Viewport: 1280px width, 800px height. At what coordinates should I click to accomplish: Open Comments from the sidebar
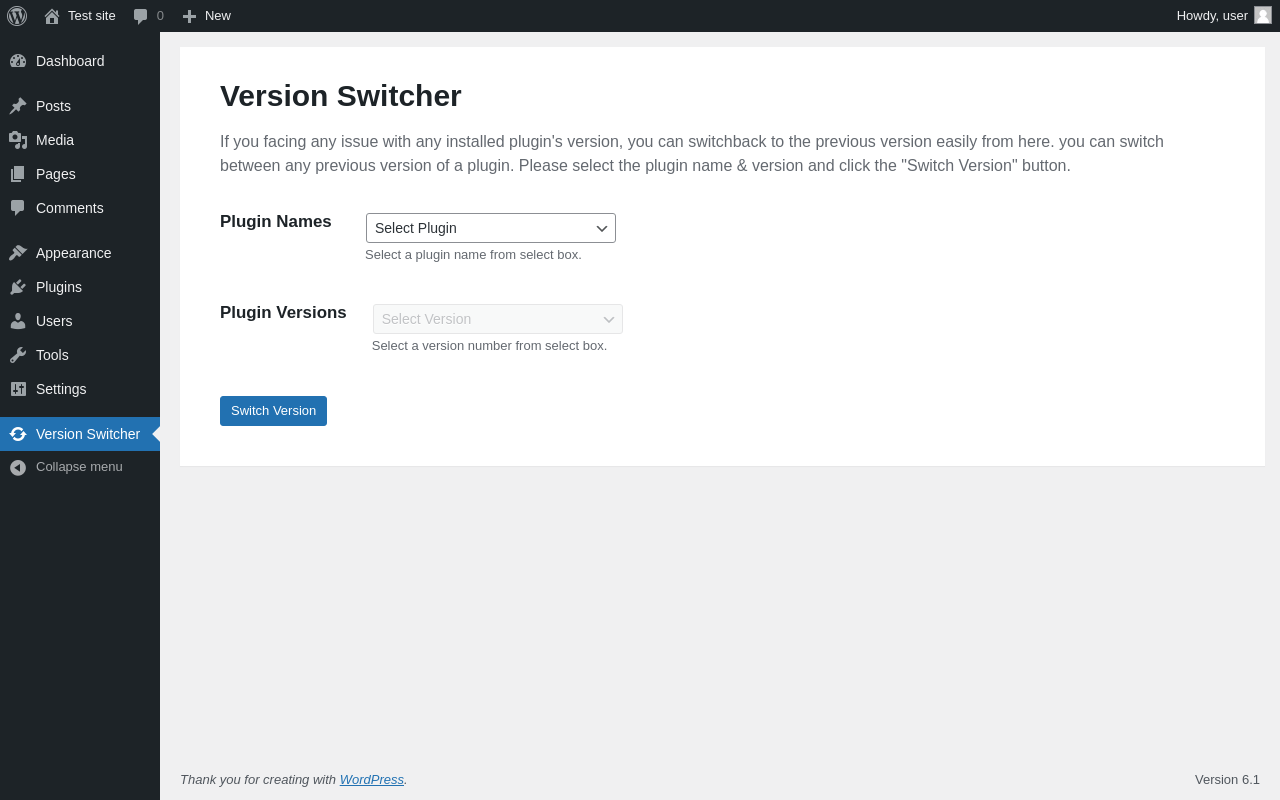80,208
